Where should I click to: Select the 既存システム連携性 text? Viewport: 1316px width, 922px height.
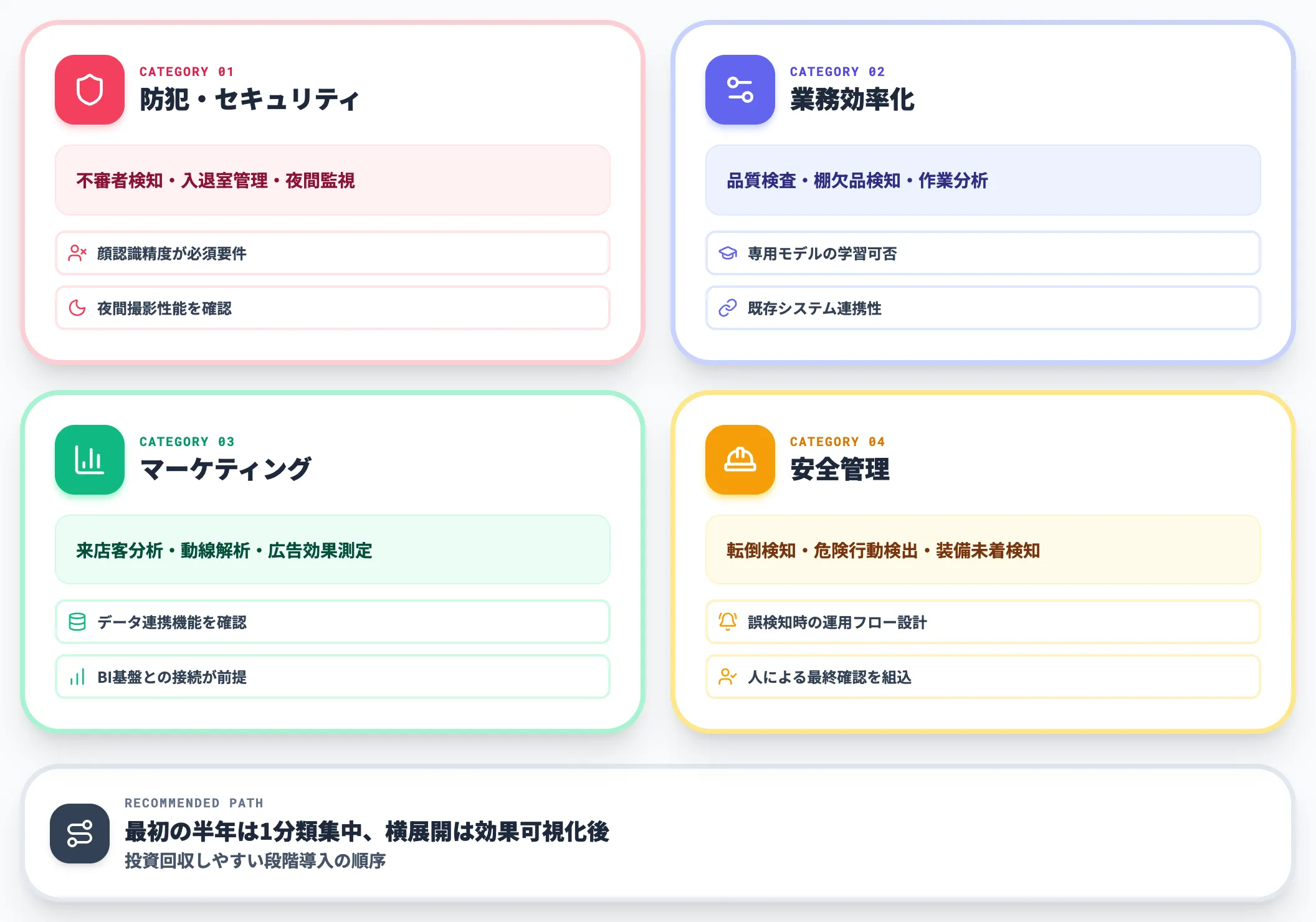pos(815,308)
